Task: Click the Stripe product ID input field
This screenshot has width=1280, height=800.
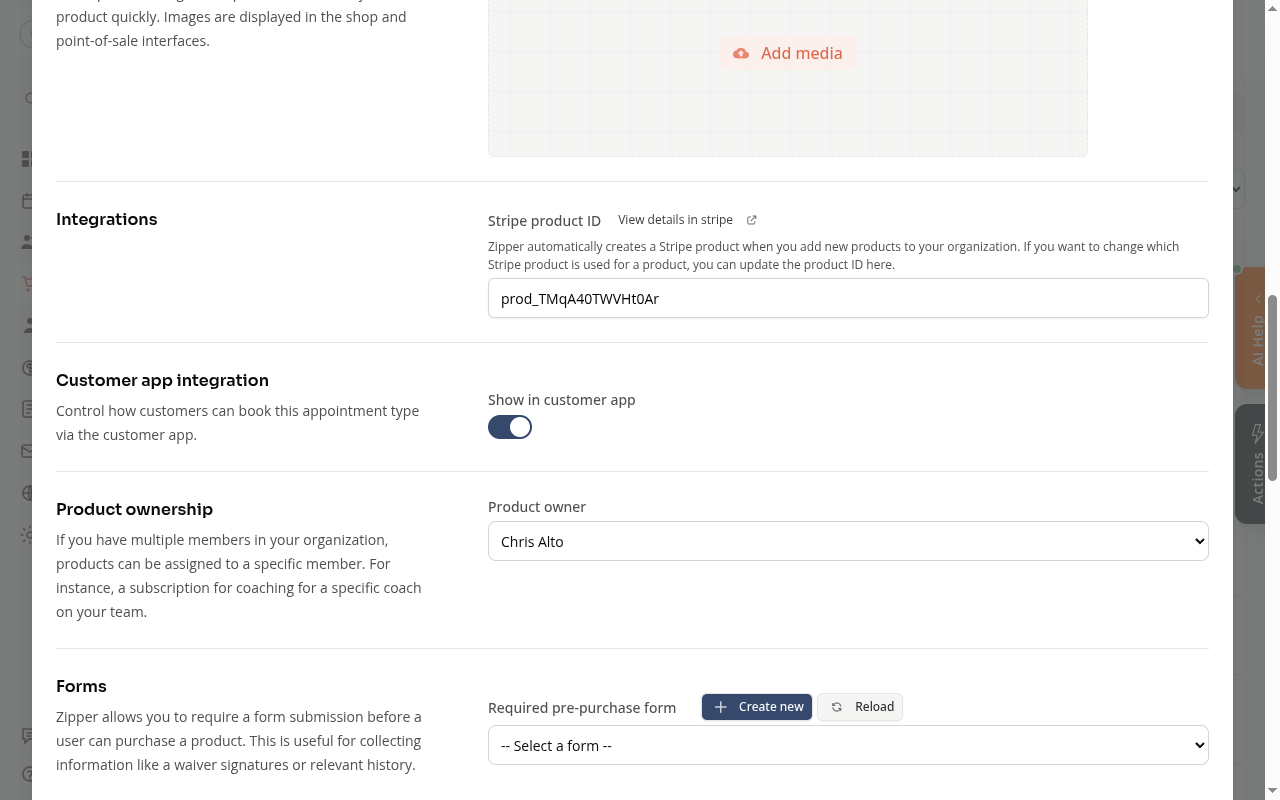Action: [848, 298]
